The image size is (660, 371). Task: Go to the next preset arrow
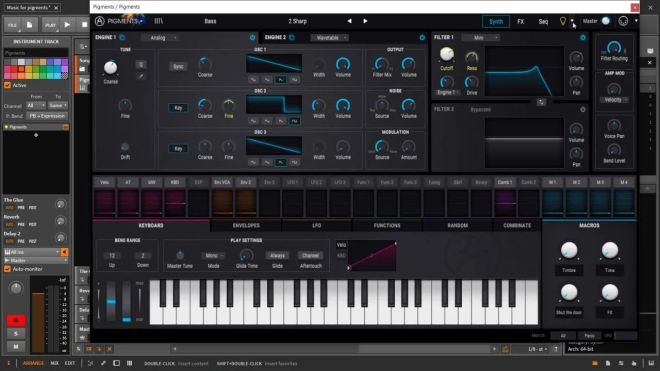click(365, 21)
